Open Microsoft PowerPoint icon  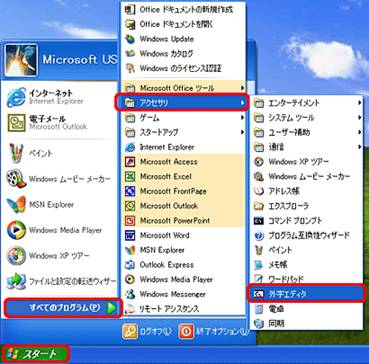point(129,221)
